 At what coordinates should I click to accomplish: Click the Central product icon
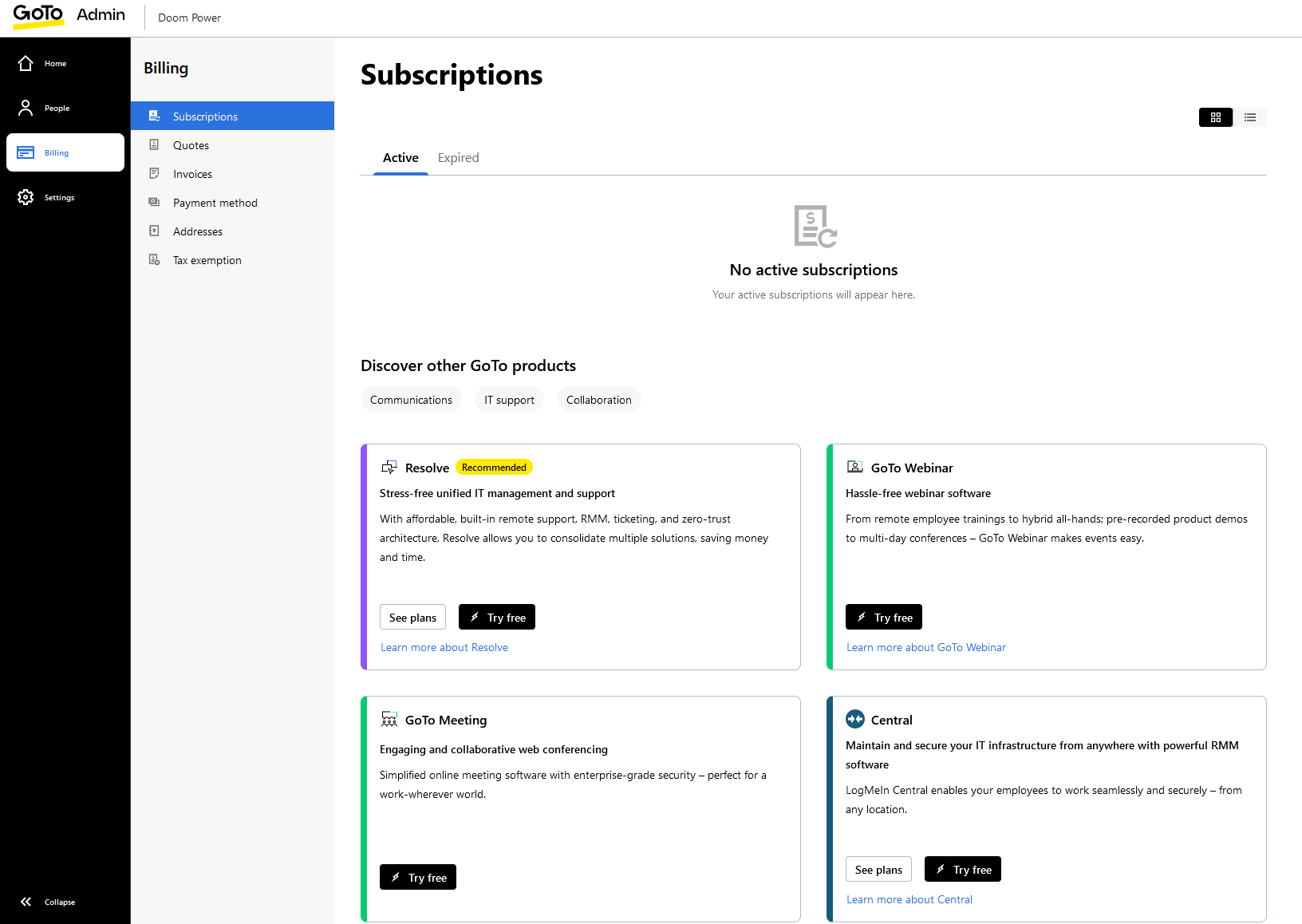point(855,719)
